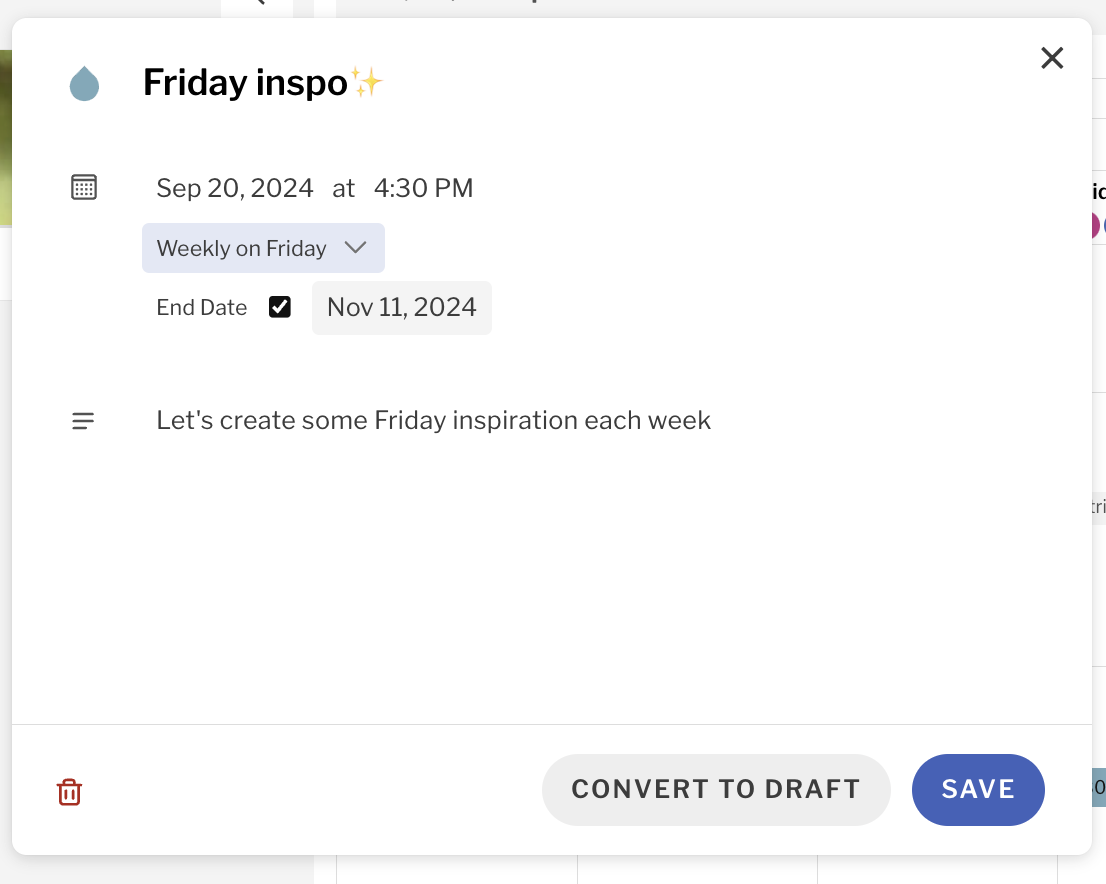Dismiss the dialog using the X icon
1106x884 pixels.
tap(1051, 58)
